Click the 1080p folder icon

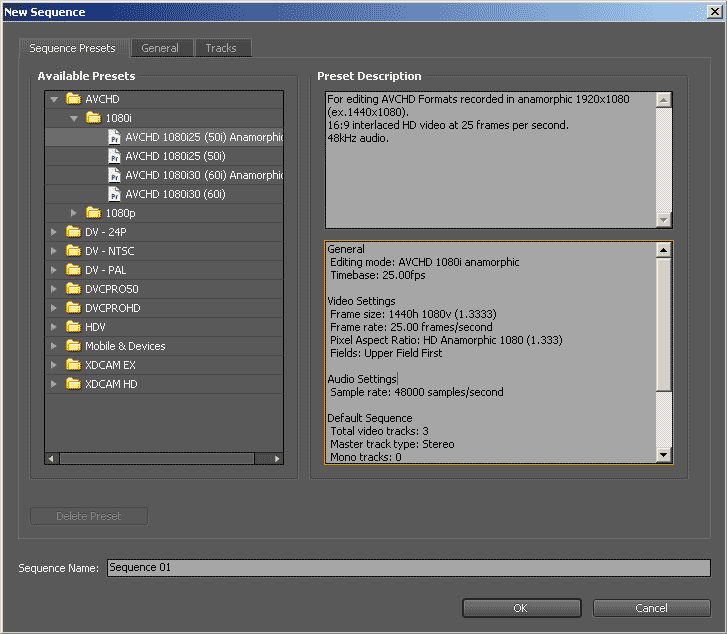[93, 213]
